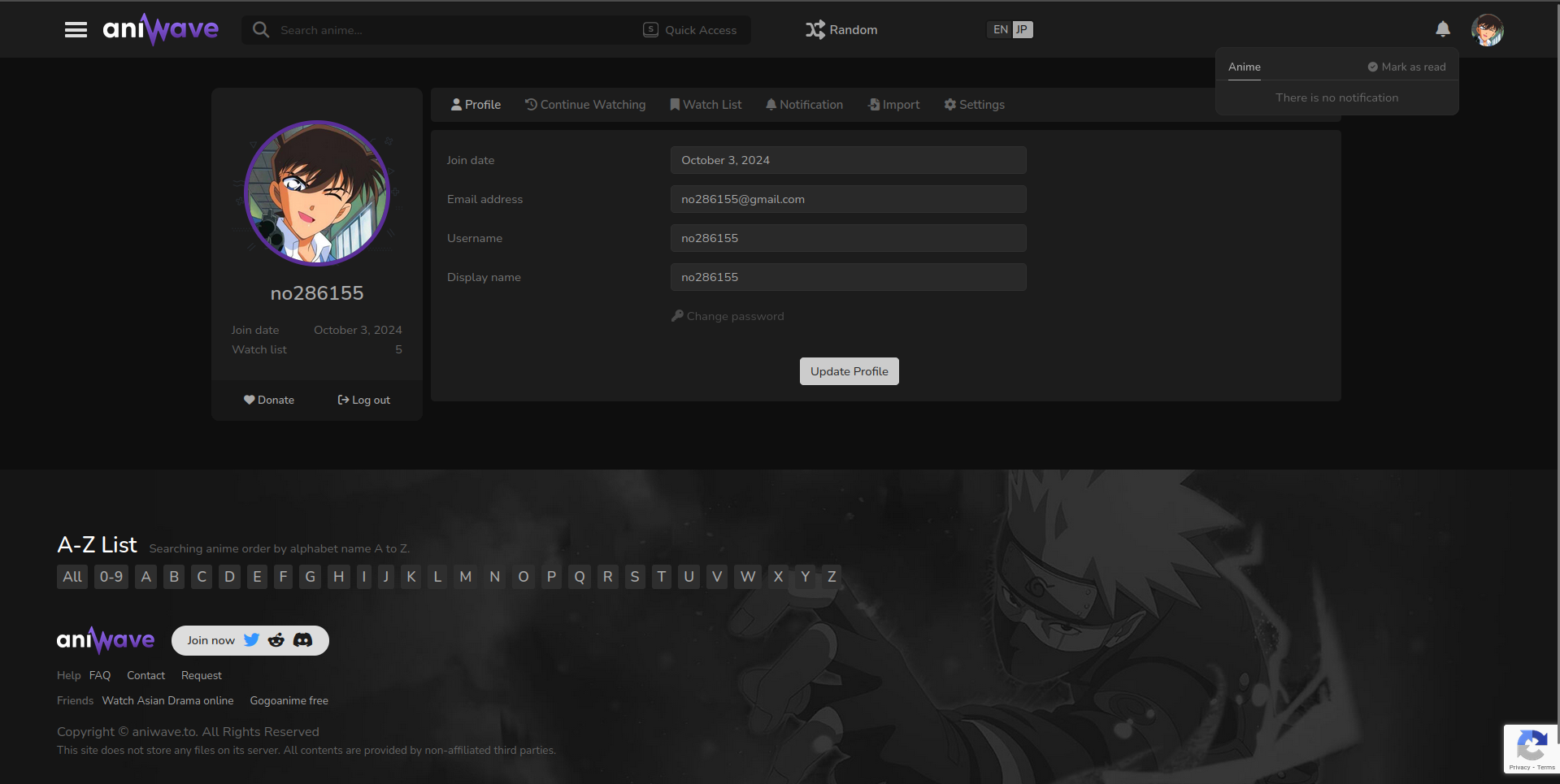The image size is (1560, 784).
Task: Pick a Random anime
Action: click(x=841, y=30)
